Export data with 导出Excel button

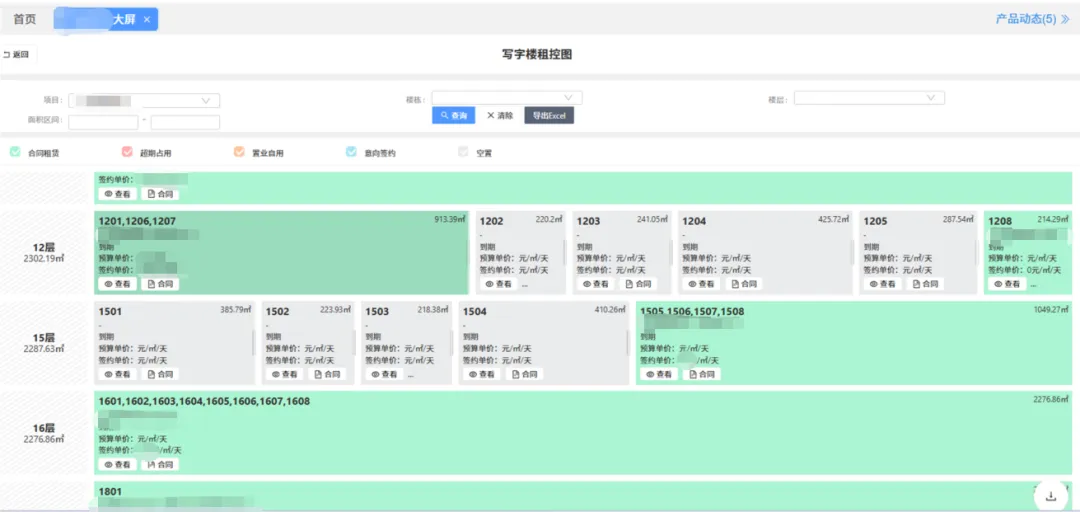pyautogui.click(x=549, y=115)
